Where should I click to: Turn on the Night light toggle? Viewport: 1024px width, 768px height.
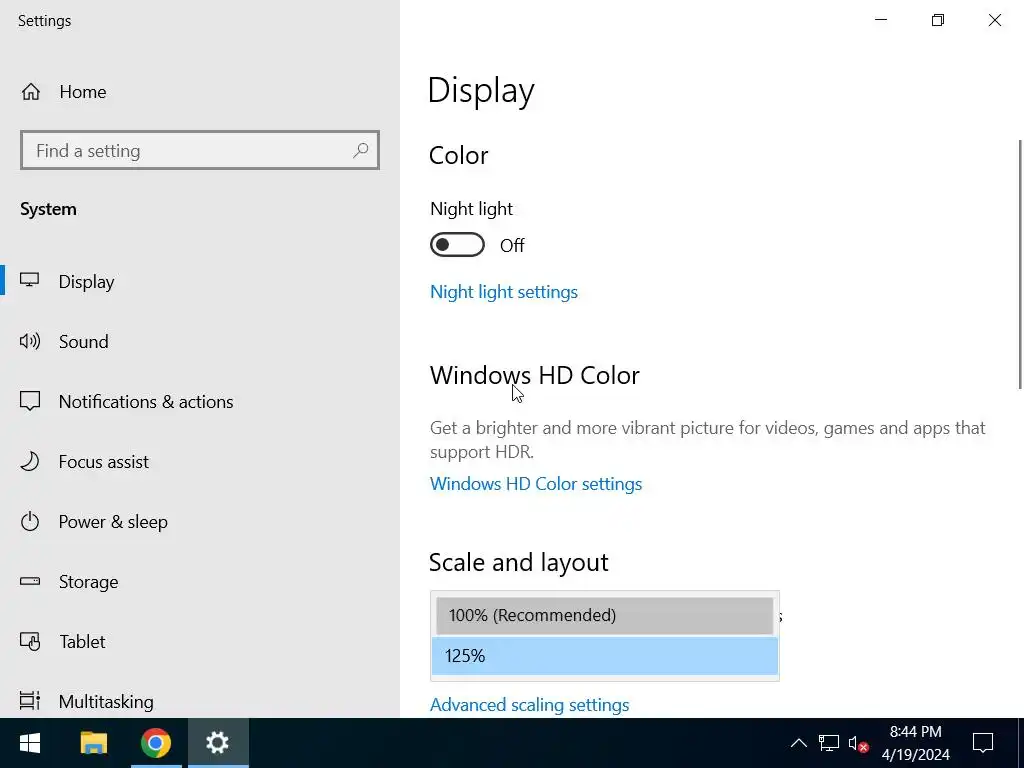[457, 245]
